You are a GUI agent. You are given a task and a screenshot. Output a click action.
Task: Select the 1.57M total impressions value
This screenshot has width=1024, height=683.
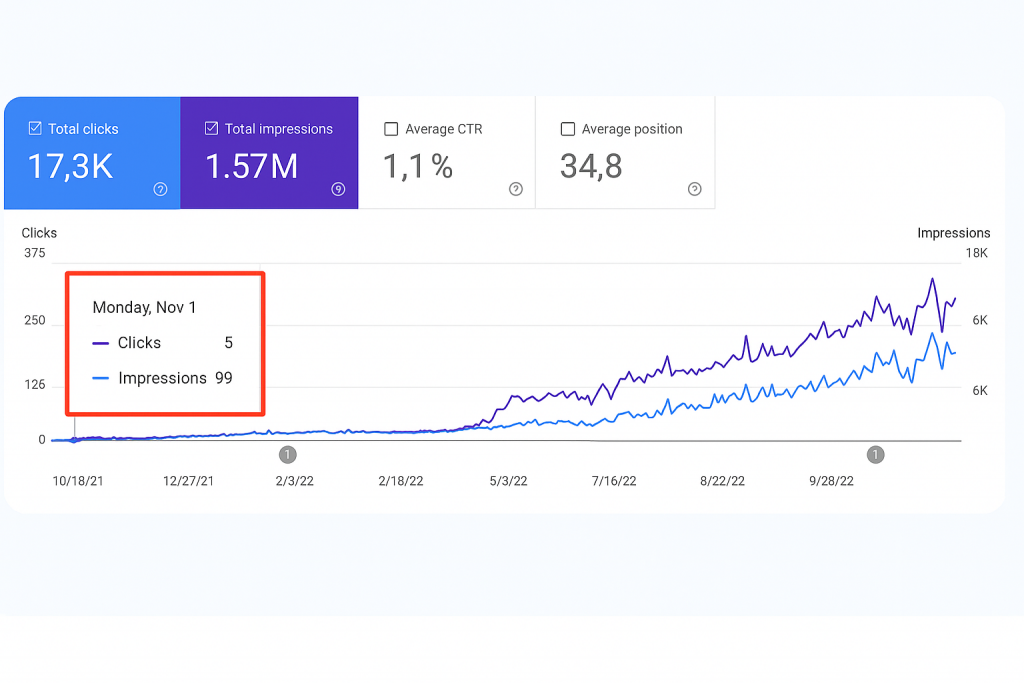252,167
